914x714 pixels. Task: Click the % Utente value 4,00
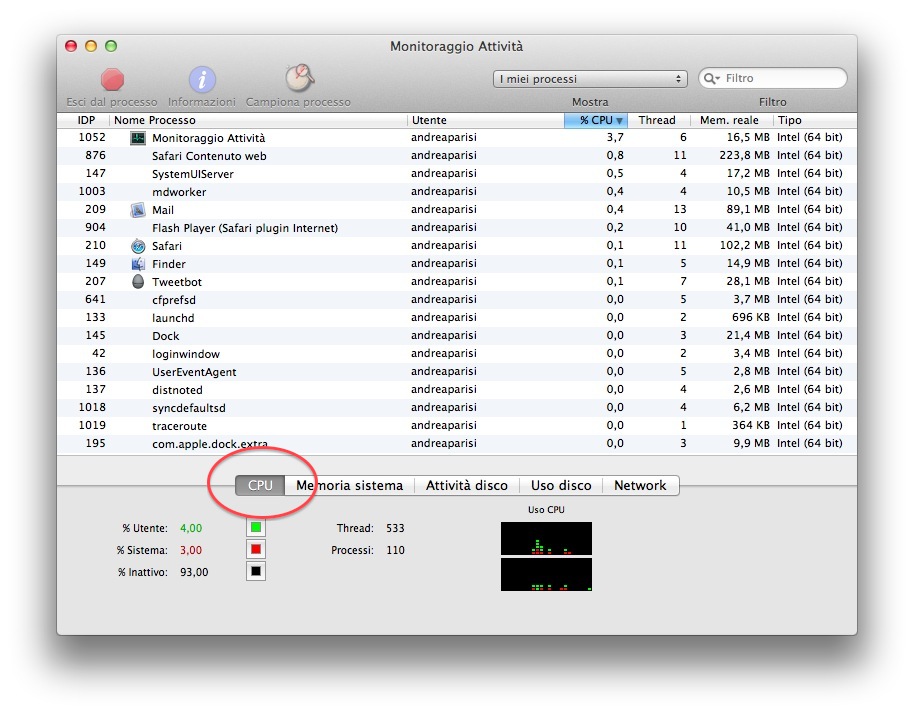[x=191, y=528]
